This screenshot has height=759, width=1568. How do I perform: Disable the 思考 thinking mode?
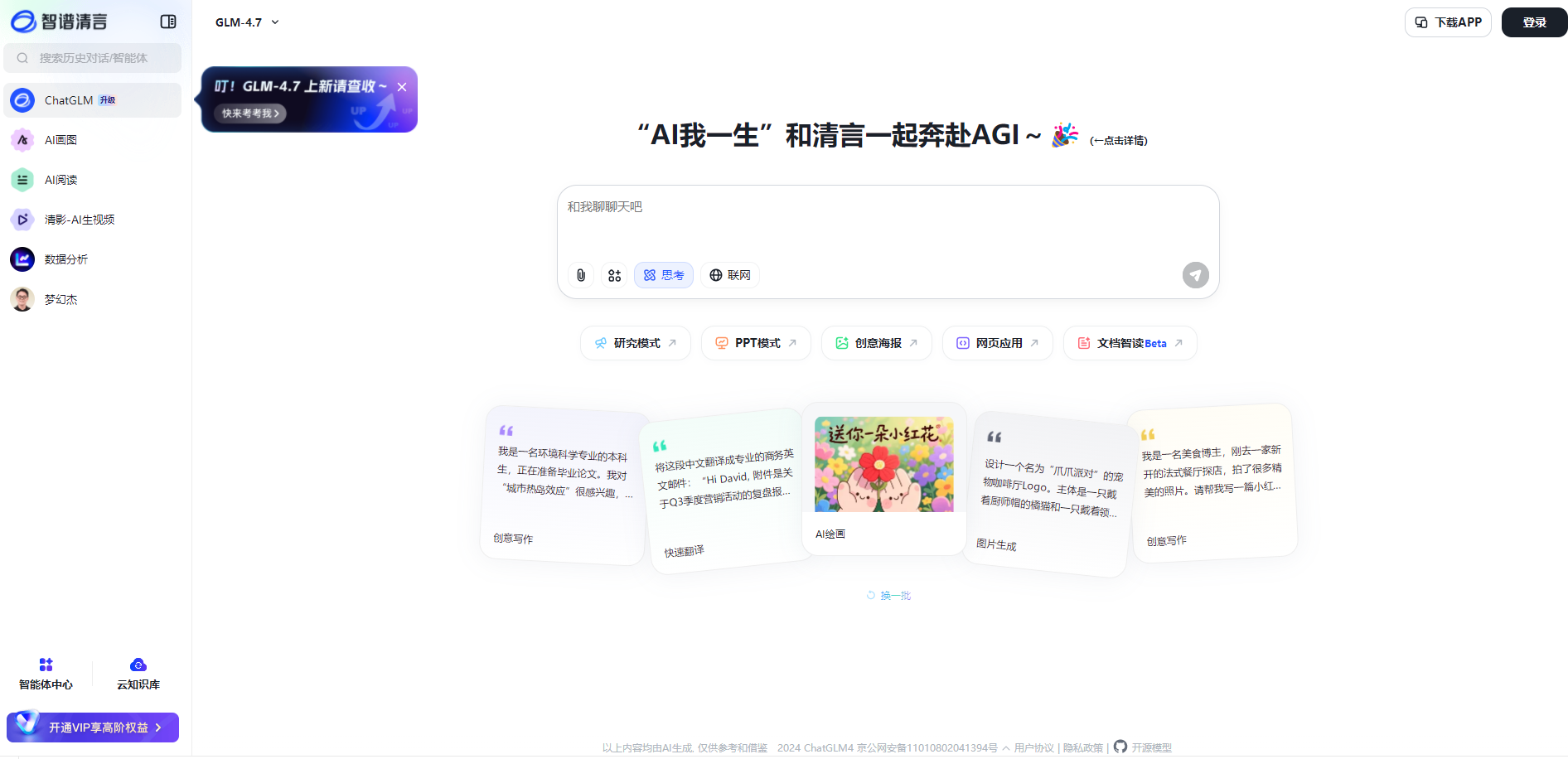(663, 274)
